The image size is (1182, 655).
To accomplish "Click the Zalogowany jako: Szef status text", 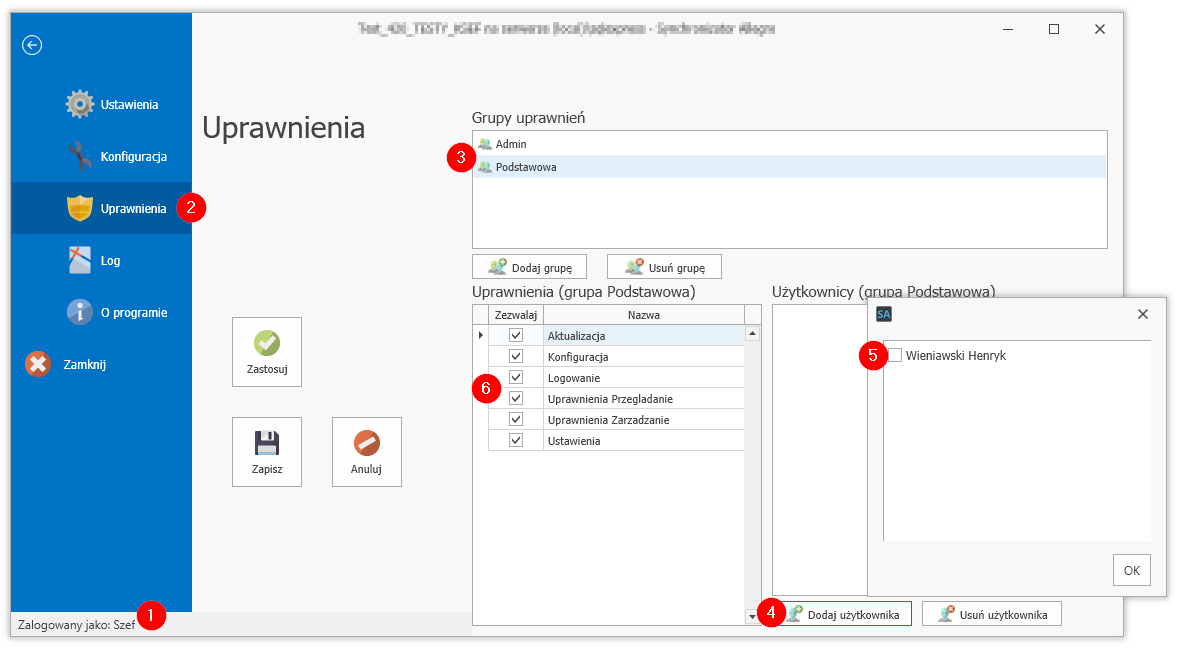I will tap(77, 625).
